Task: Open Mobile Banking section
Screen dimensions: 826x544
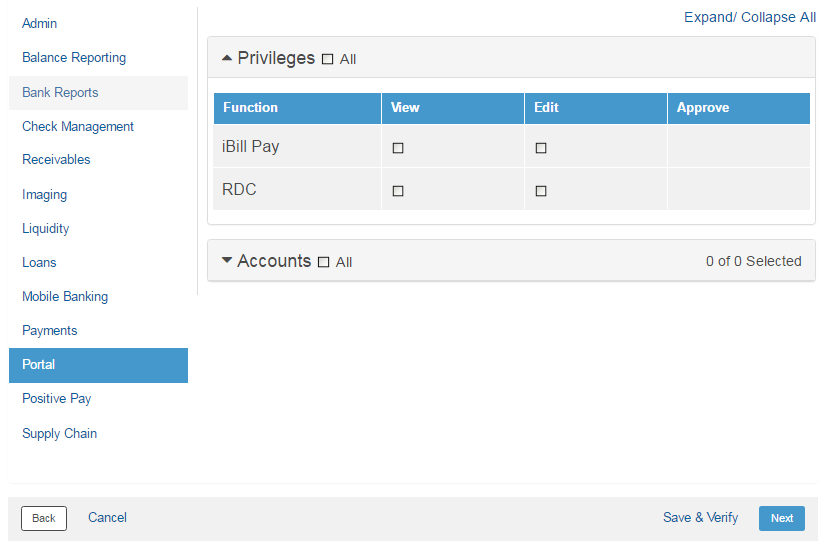Action: [65, 297]
